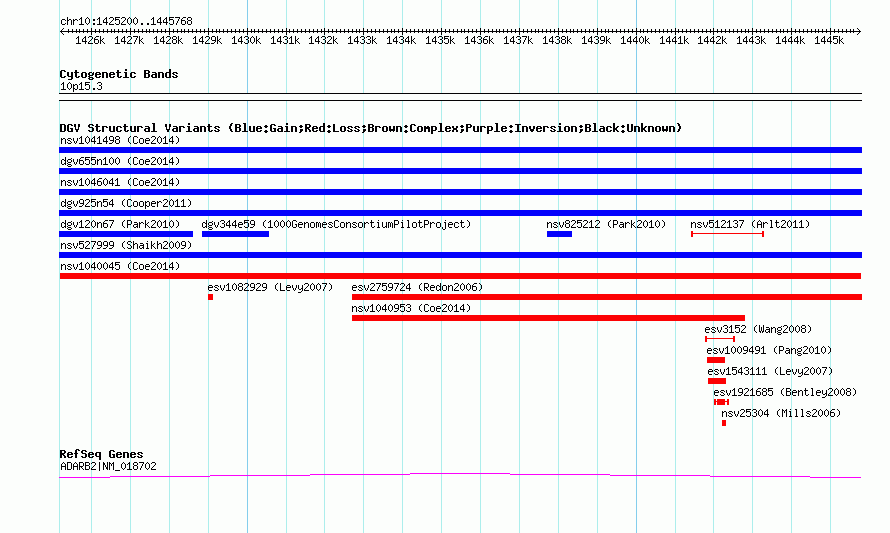This screenshot has height=533, width=890.
Task: Open variant nsv512137 (Arlt2011) label
Action: [x=750, y=224]
